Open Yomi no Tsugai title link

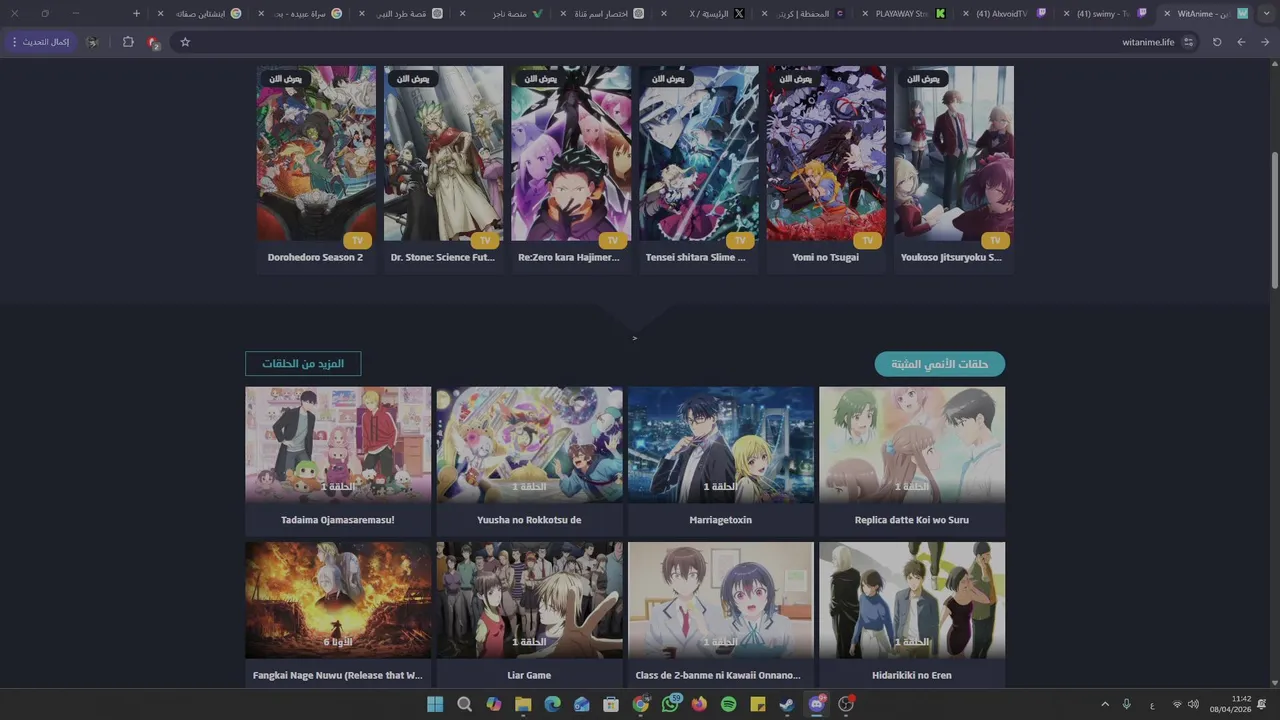(826, 257)
